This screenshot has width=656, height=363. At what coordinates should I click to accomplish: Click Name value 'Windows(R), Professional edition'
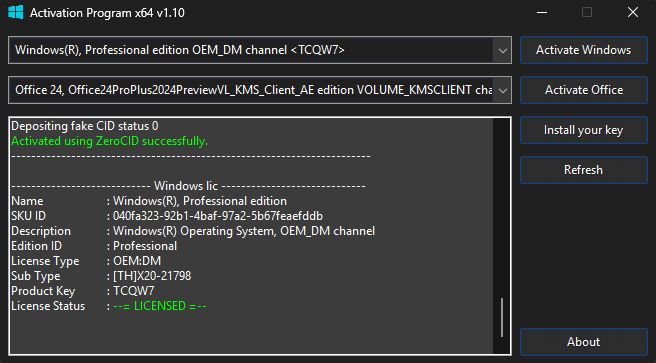pyautogui.click(x=200, y=201)
